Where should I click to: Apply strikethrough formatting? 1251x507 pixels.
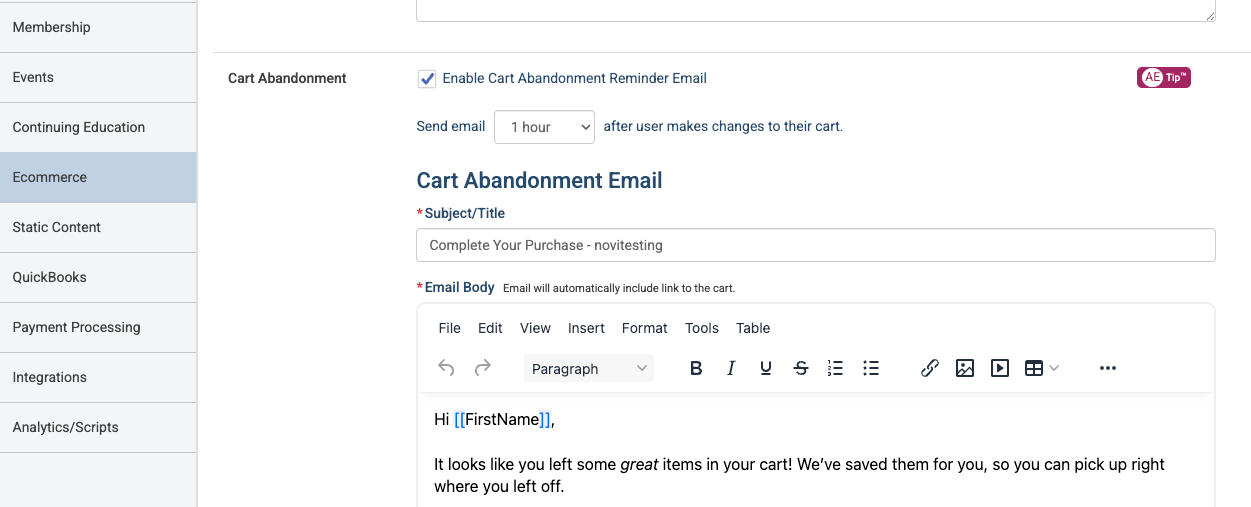[x=801, y=368]
